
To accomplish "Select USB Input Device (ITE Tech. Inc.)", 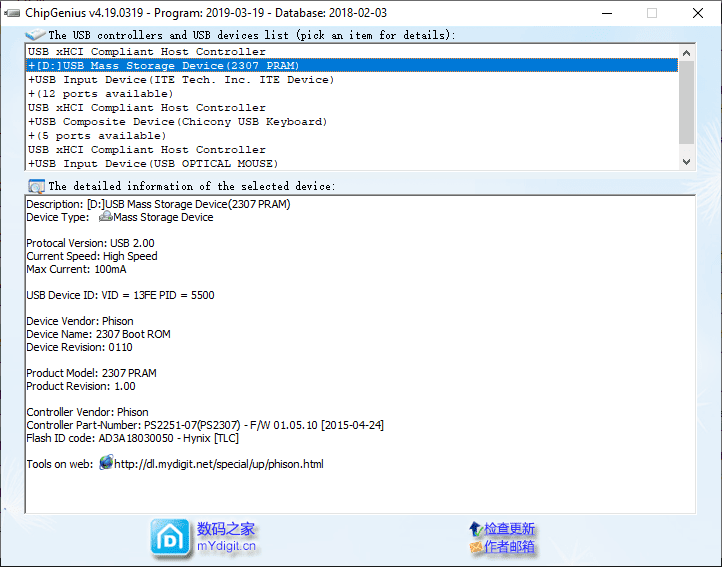I will click(352, 80).
